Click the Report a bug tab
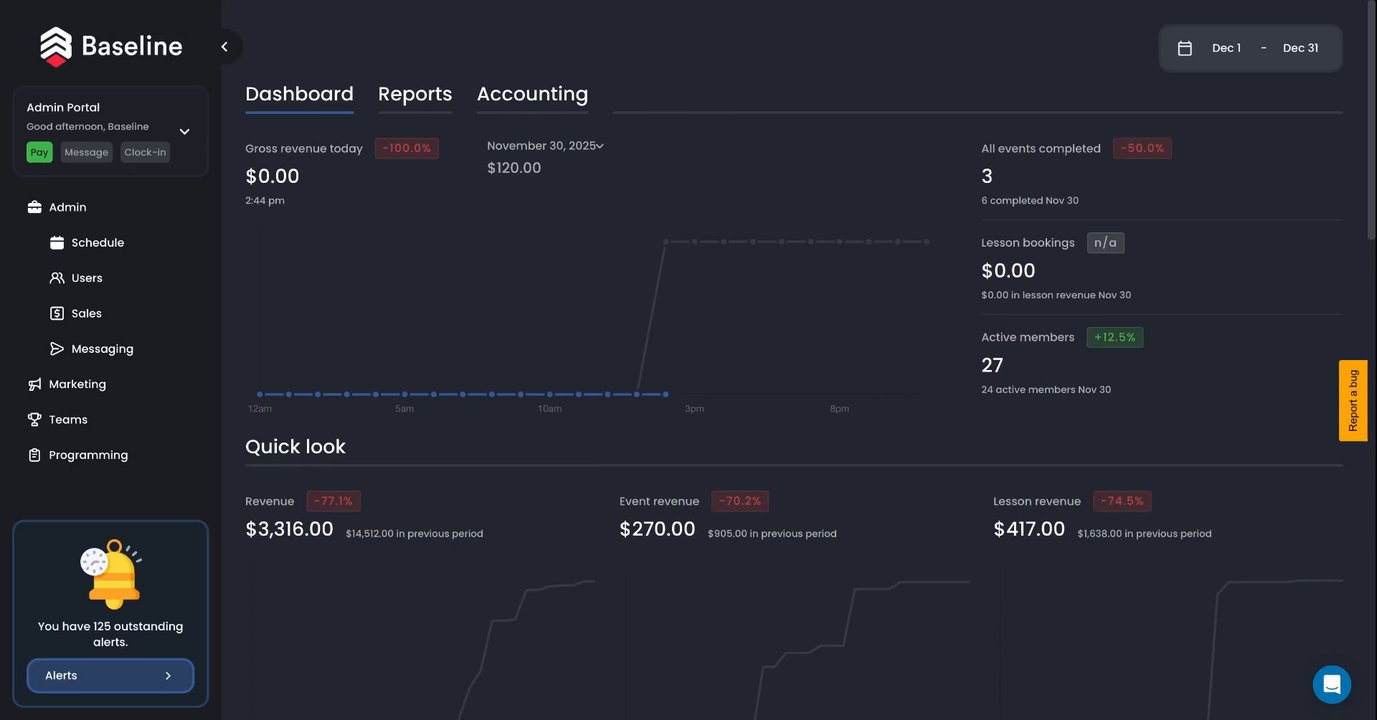 click(x=1353, y=401)
